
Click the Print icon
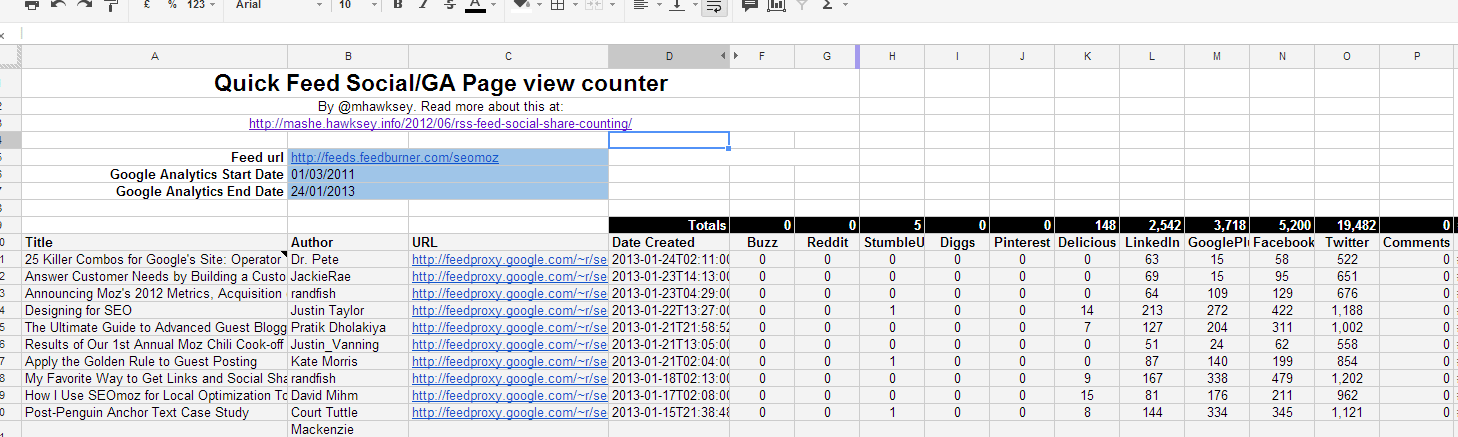pos(31,5)
